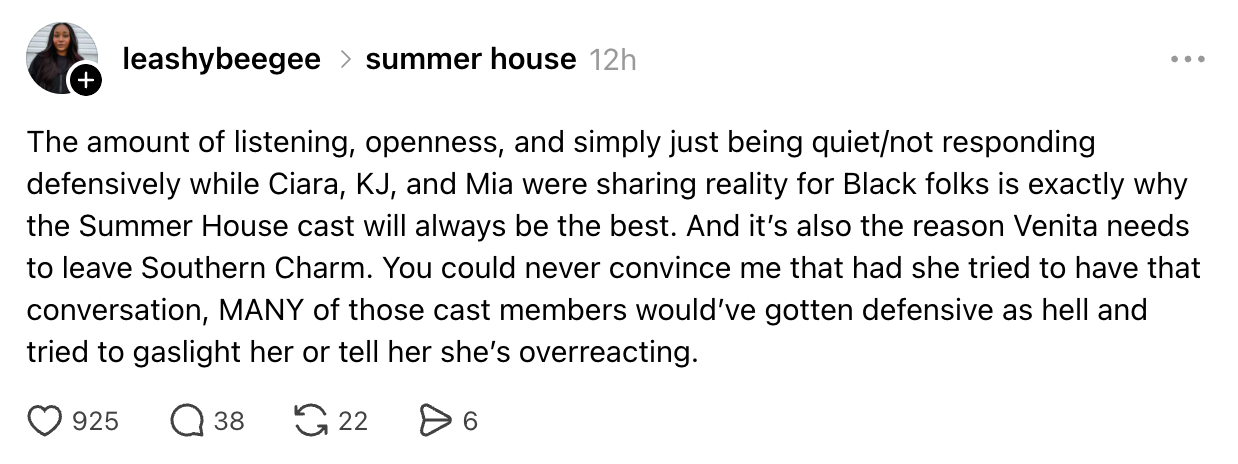Viewport: 1238px width, 464px height.
Task: Like the post with the heart icon
Action: click(44, 421)
